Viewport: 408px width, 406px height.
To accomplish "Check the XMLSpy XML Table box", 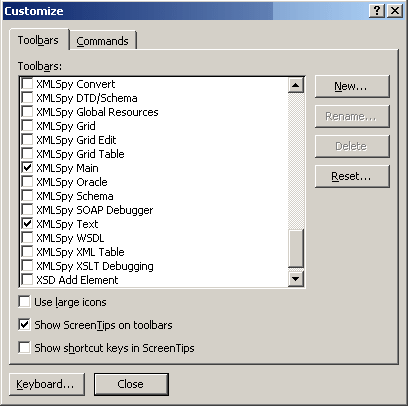I will [x=27, y=252].
